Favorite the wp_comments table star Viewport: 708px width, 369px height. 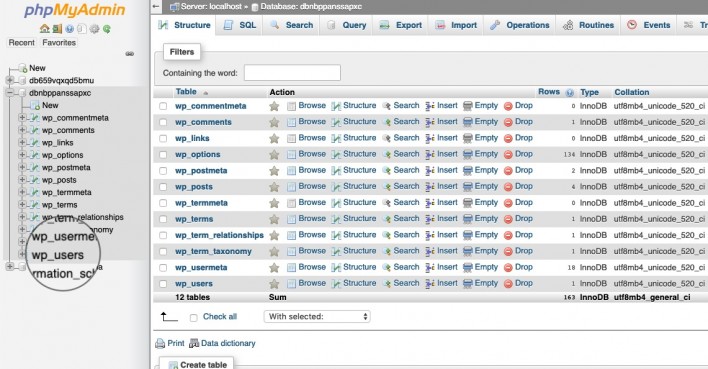click(274, 122)
